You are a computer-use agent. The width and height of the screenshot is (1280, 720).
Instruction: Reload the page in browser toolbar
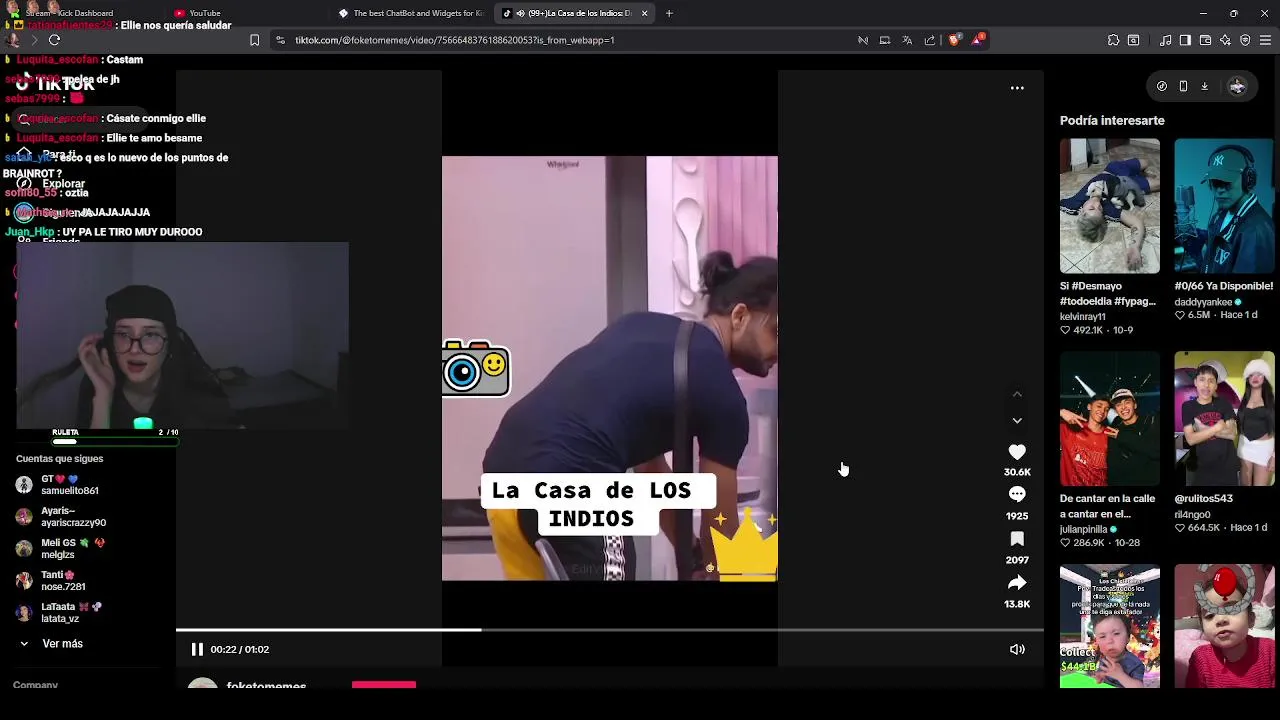[54, 40]
